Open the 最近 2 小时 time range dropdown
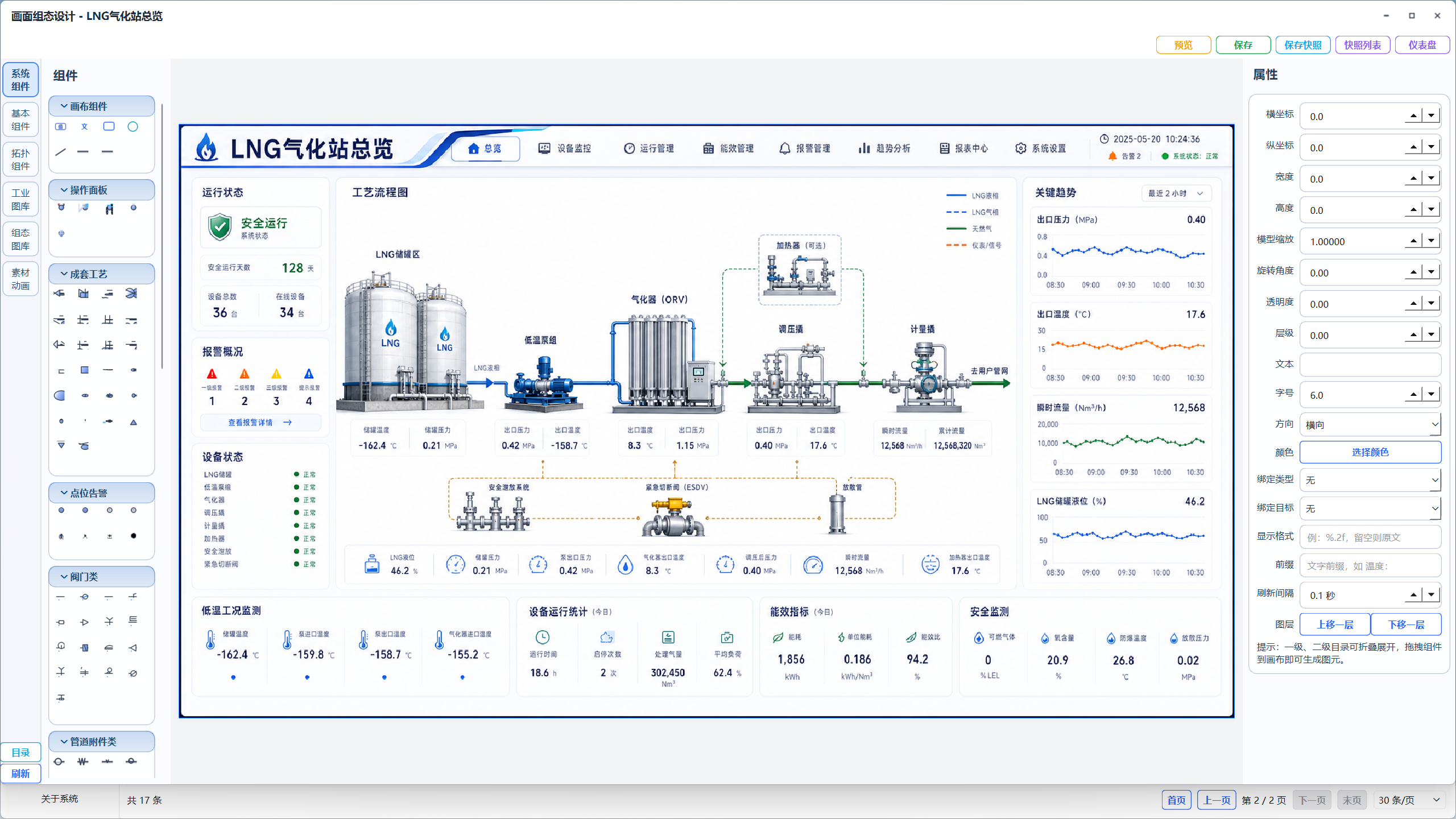This screenshot has height=819, width=1456. pos(1176,193)
